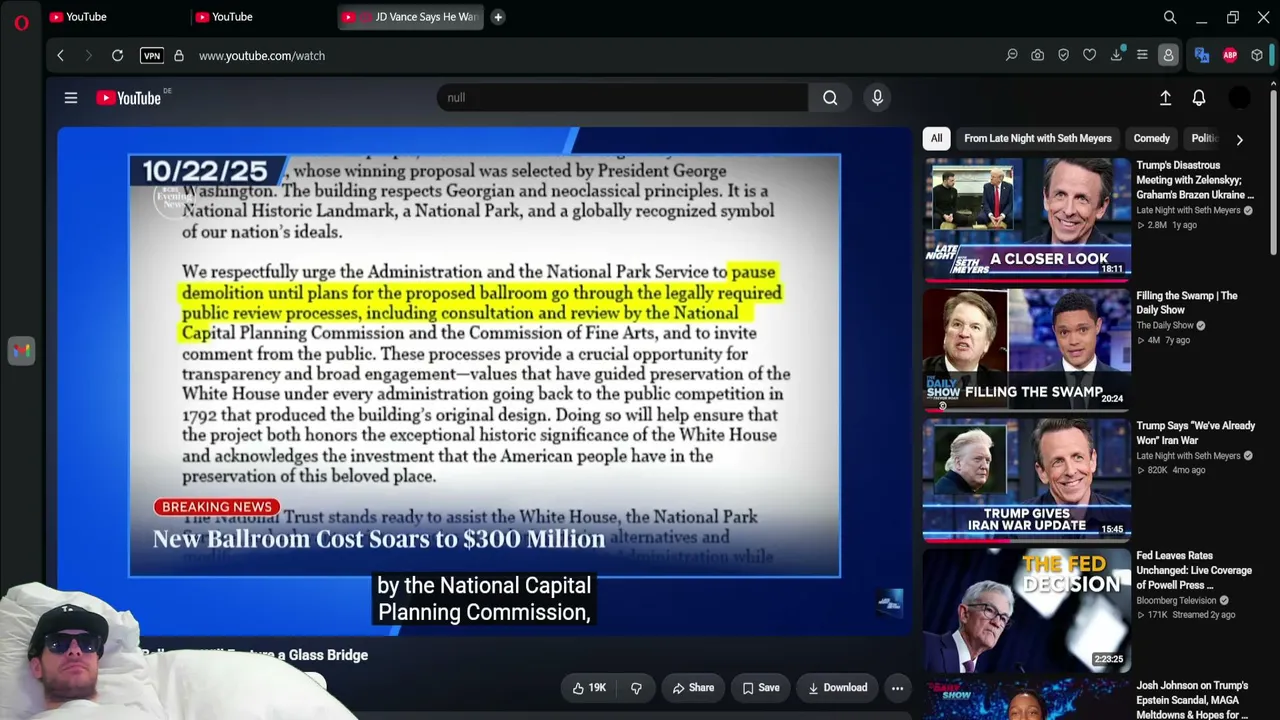Add page to bookmarks heart
The height and width of the screenshot is (720, 1280).
[1090, 56]
